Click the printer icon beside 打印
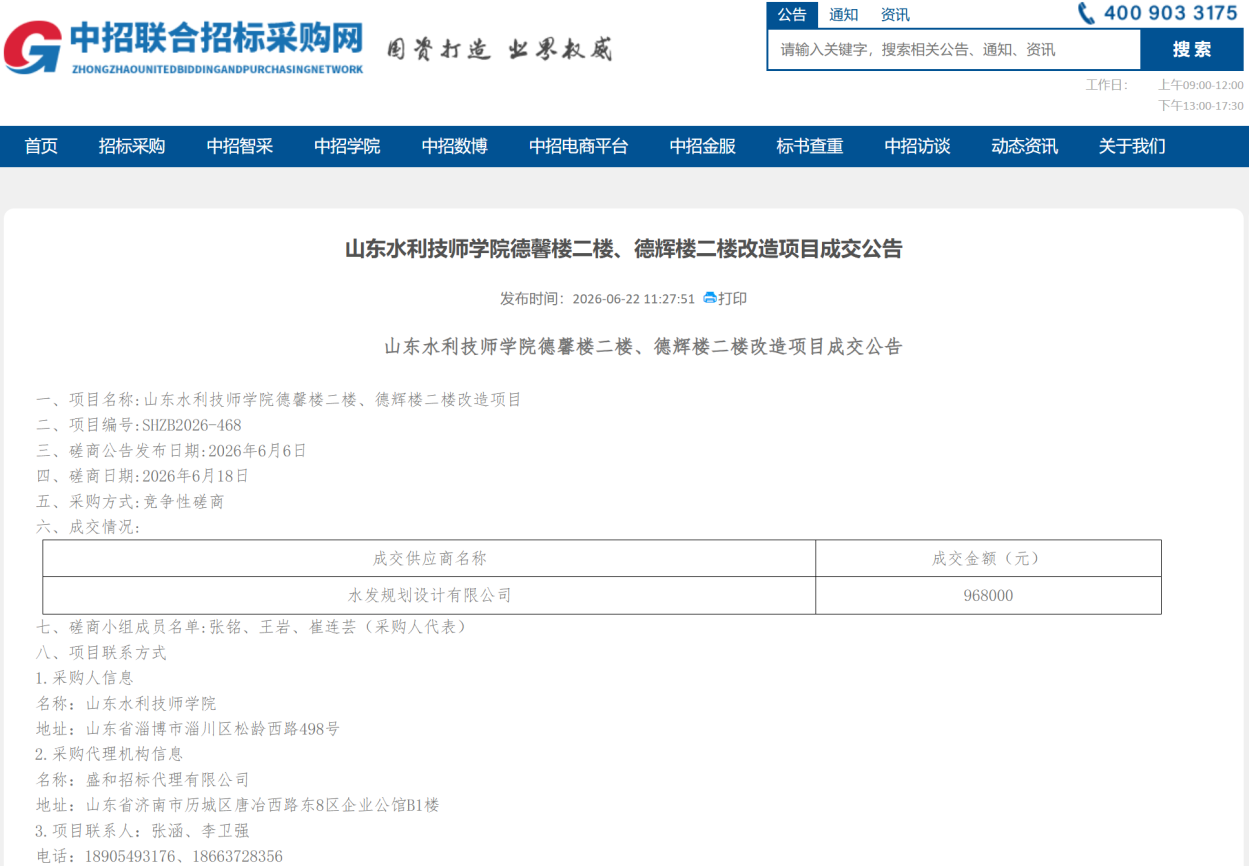 (710, 298)
